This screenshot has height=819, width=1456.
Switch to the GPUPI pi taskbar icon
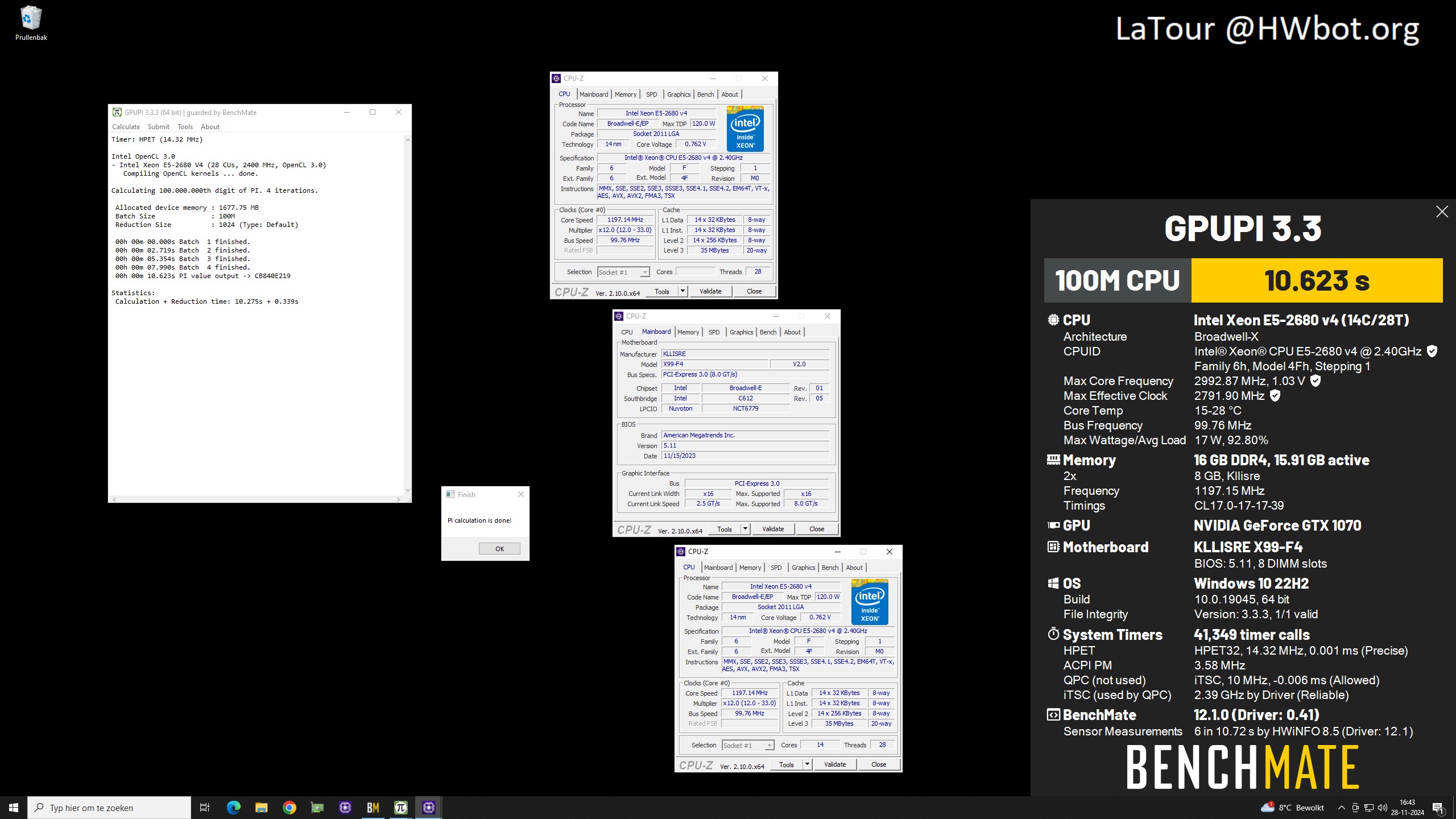[x=401, y=808]
